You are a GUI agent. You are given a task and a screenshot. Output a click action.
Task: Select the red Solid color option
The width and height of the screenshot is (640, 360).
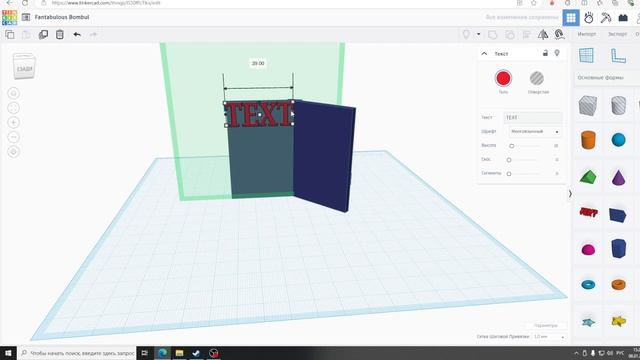503,78
